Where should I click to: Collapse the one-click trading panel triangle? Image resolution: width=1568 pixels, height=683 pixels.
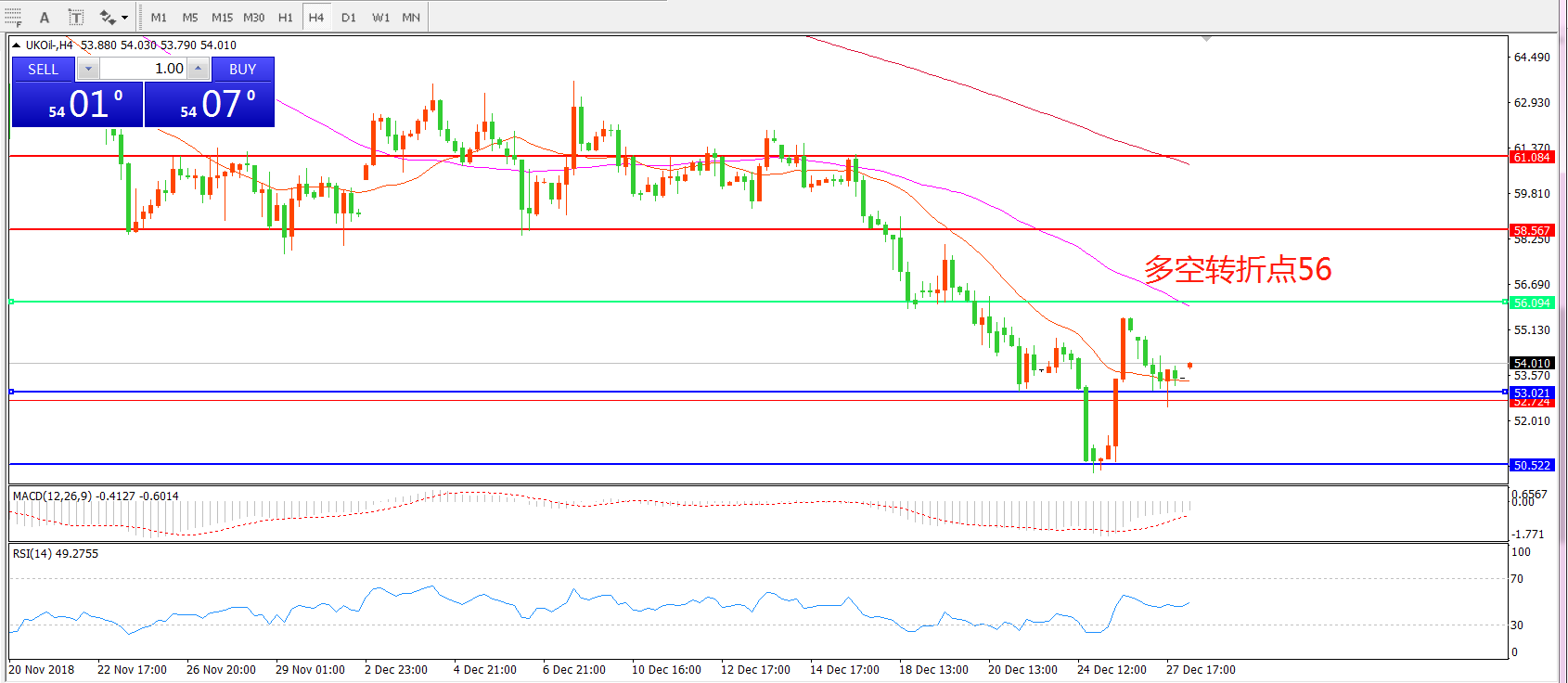(16, 45)
